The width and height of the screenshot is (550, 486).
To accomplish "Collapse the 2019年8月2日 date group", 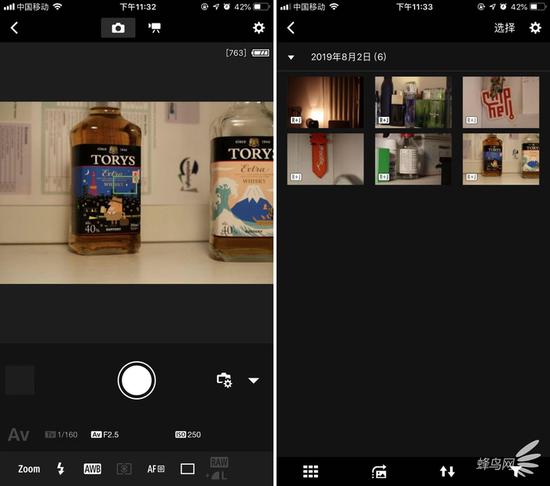I will point(291,57).
